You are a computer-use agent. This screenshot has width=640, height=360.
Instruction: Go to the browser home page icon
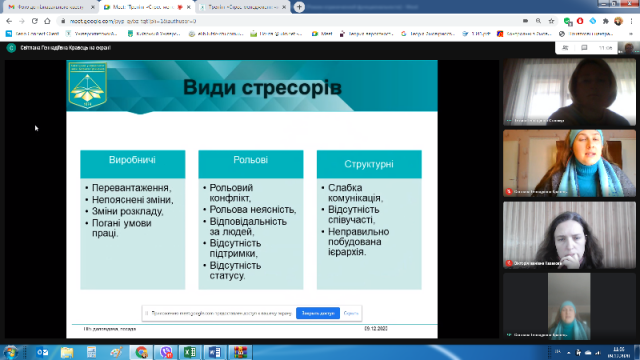click(47, 21)
